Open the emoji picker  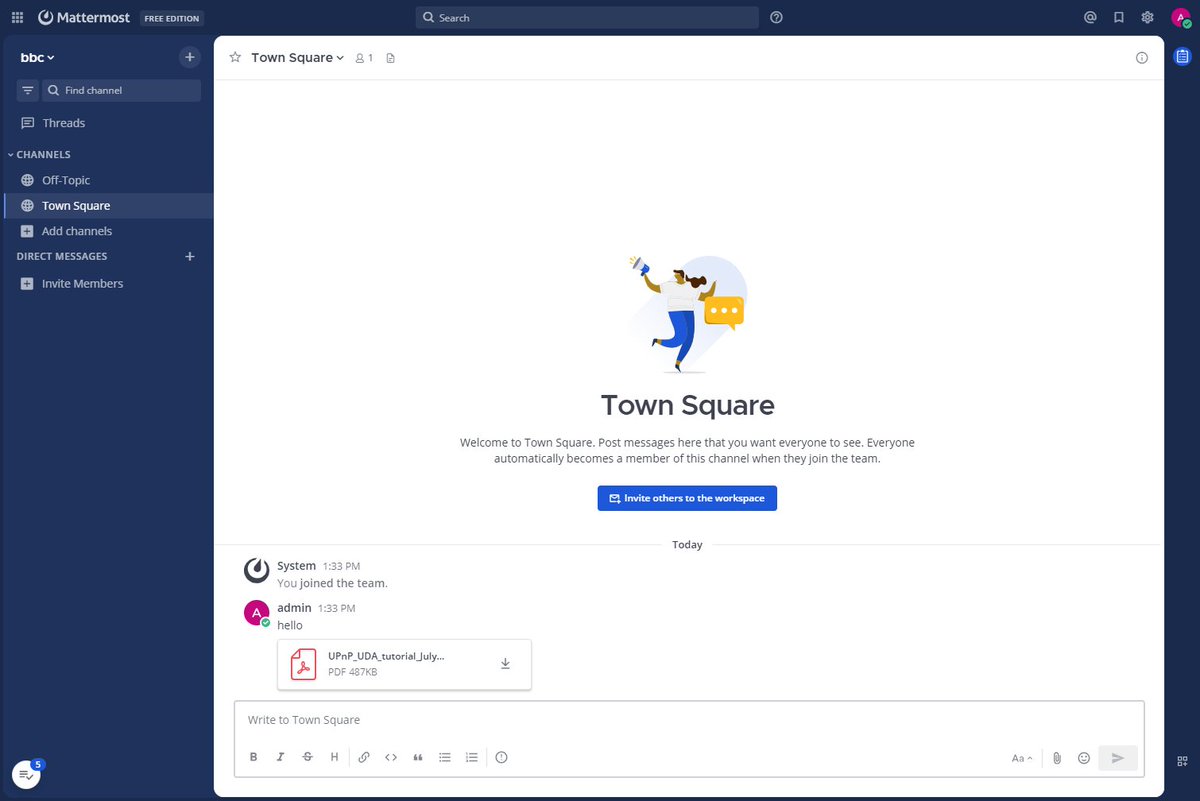point(1084,758)
